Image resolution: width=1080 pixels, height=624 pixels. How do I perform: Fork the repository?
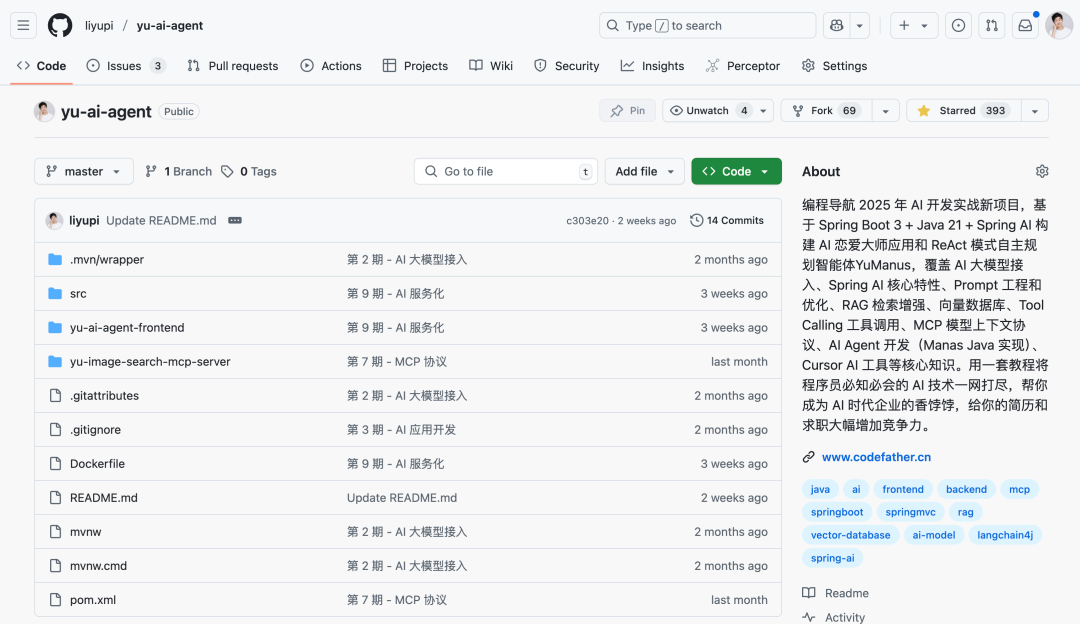pyautogui.click(x=826, y=111)
